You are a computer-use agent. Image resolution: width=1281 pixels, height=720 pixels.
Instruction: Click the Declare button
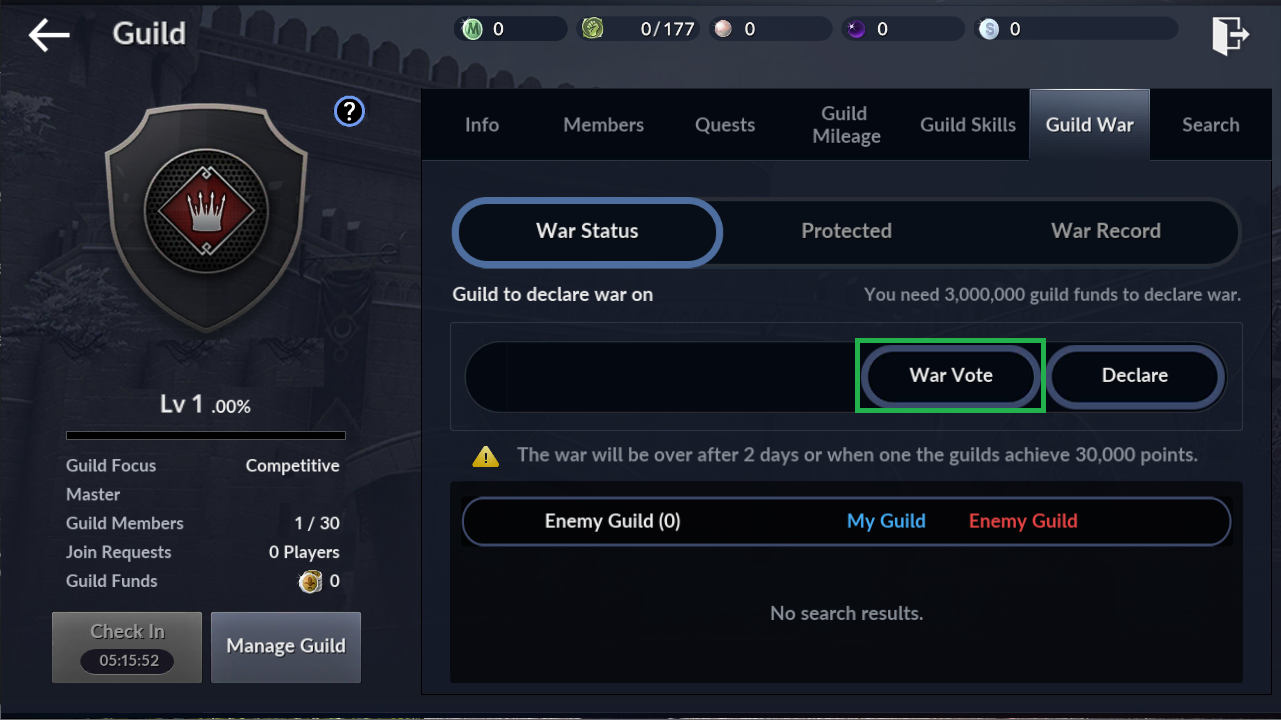coord(1135,375)
